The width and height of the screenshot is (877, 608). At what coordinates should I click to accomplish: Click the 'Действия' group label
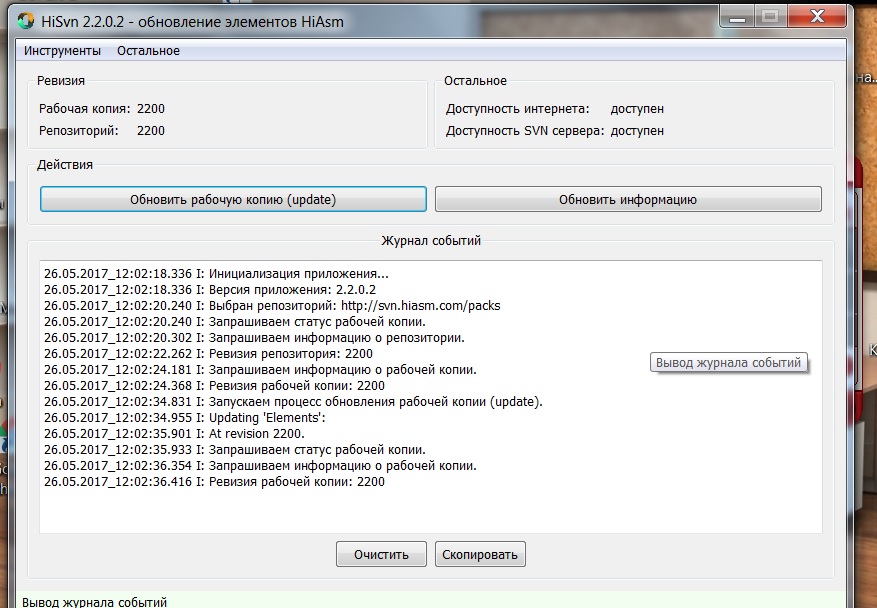tap(65, 165)
